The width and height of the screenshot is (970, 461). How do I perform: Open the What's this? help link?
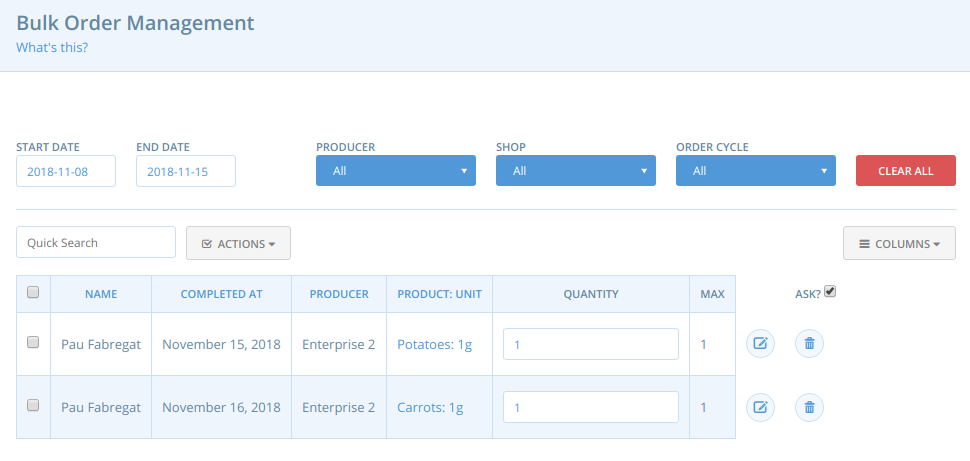click(x=52, y=47)
